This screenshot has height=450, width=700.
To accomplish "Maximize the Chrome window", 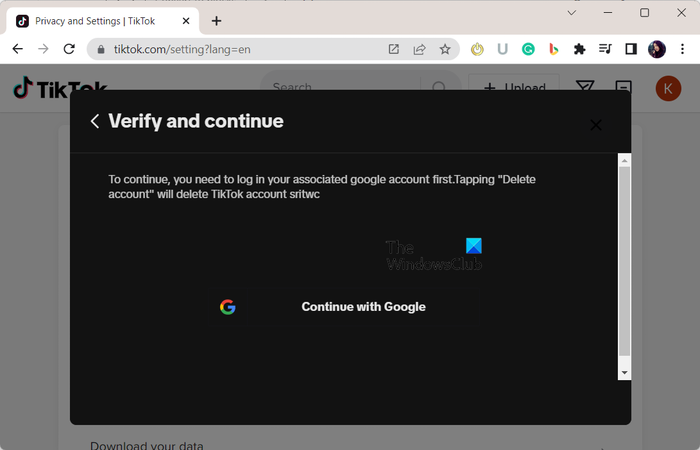I will (x=644, y=12).
